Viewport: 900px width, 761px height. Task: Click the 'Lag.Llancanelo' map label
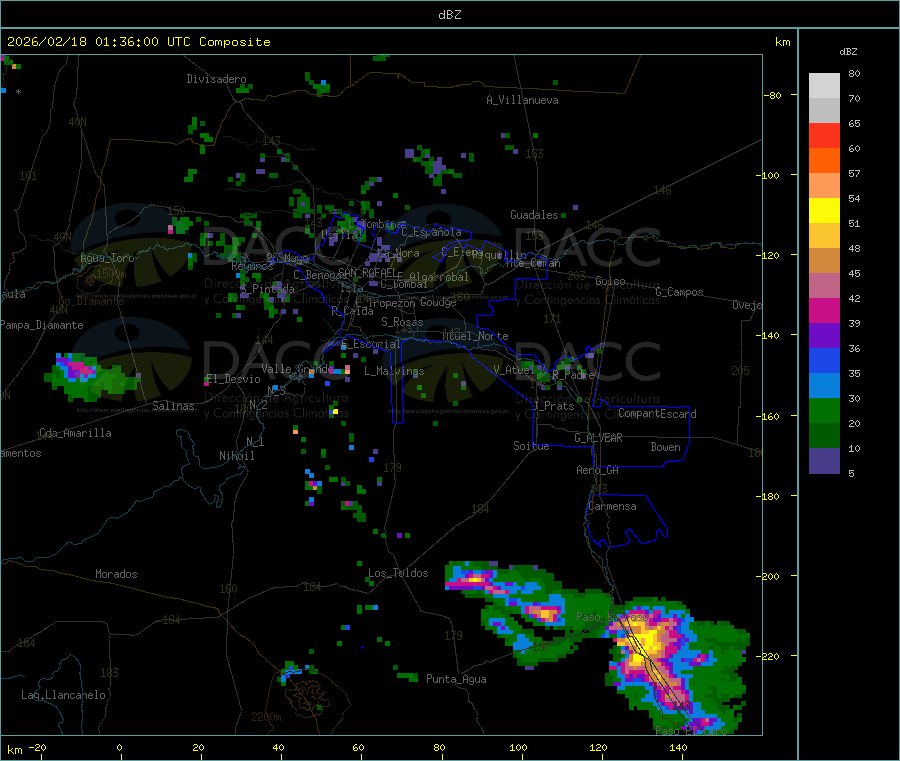(x=63, y=695)
